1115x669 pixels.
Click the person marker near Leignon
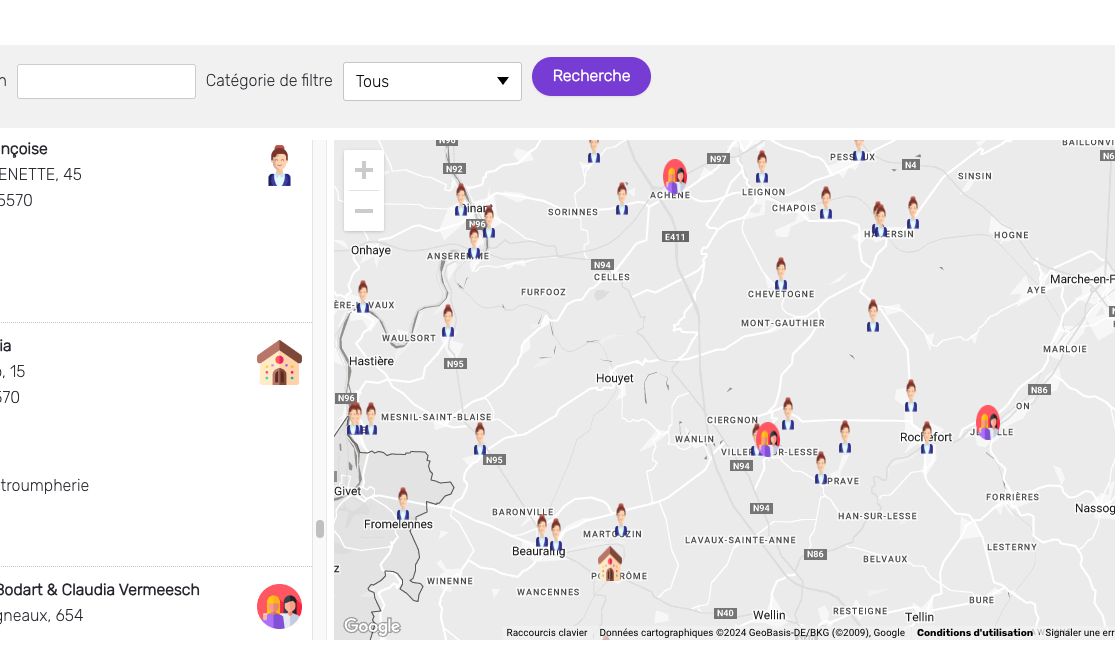coord(762,166)
